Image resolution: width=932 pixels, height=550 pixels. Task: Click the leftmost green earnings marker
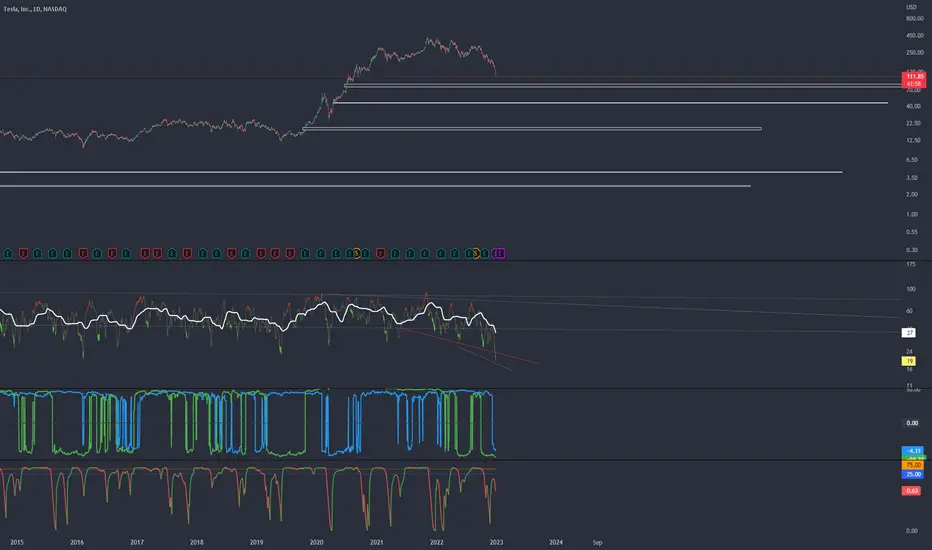[8, 254]
